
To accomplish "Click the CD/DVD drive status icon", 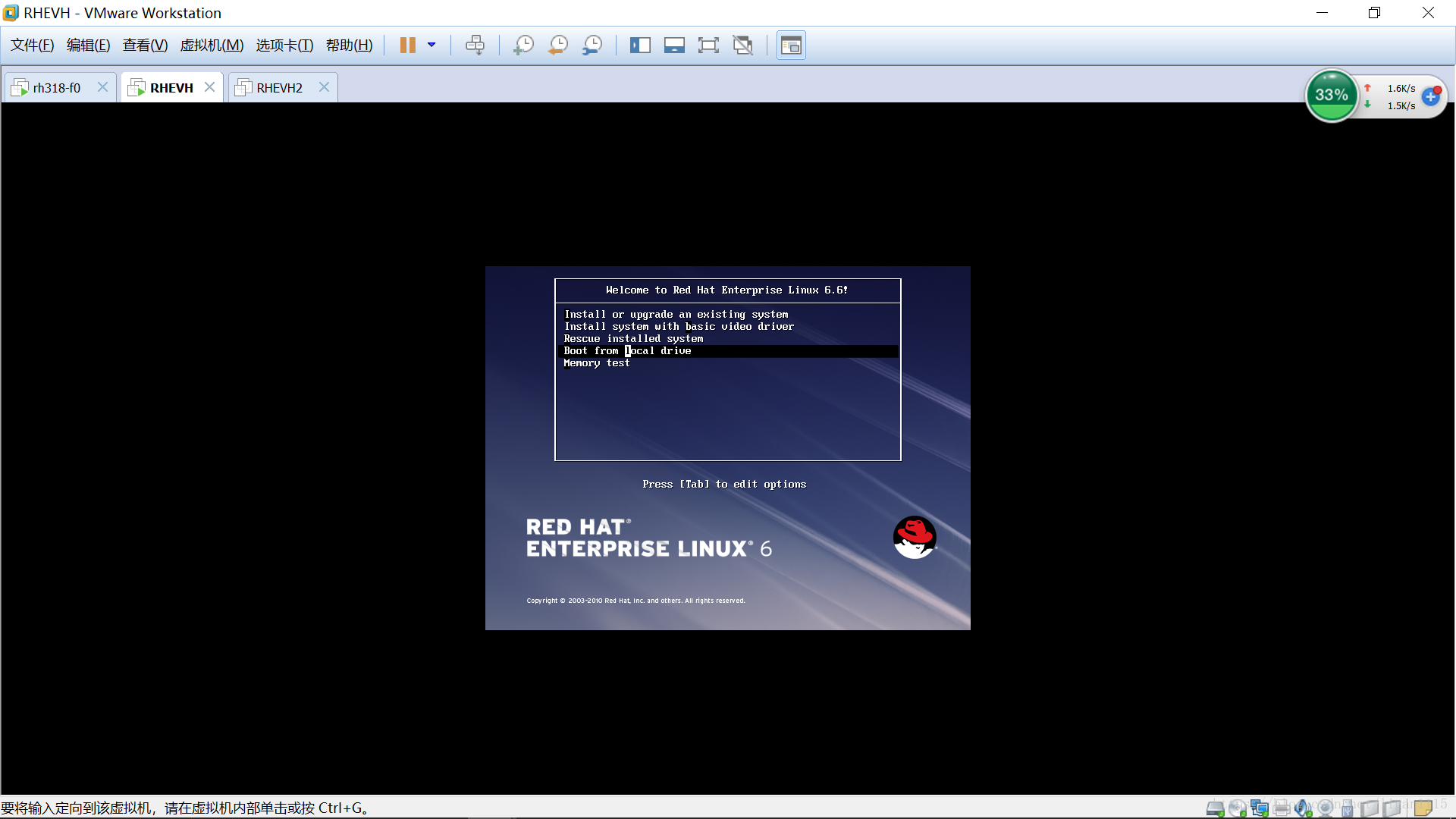I will [x=1238, y=808].
